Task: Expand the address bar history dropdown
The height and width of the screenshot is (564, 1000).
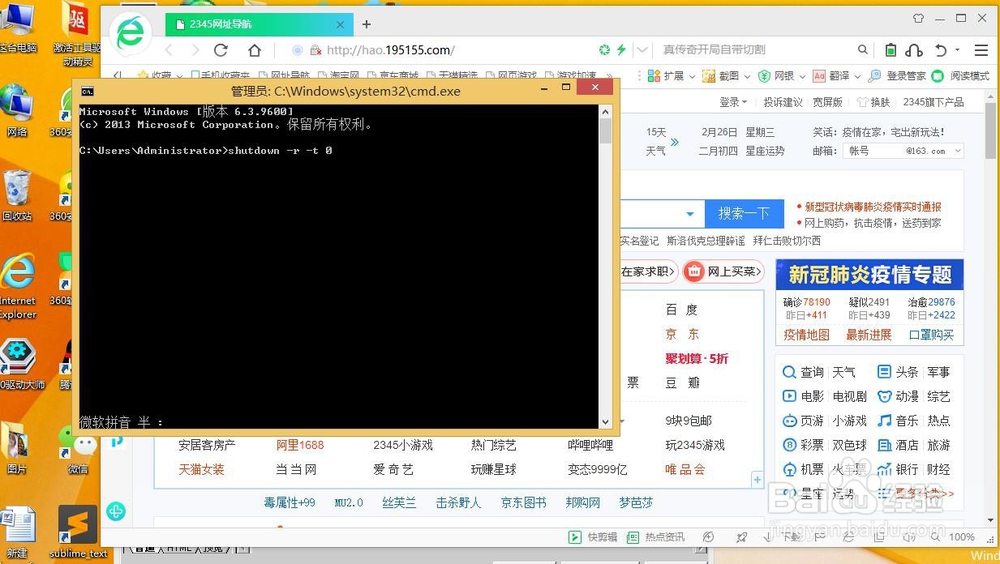Action: click(x=642, y=49)
